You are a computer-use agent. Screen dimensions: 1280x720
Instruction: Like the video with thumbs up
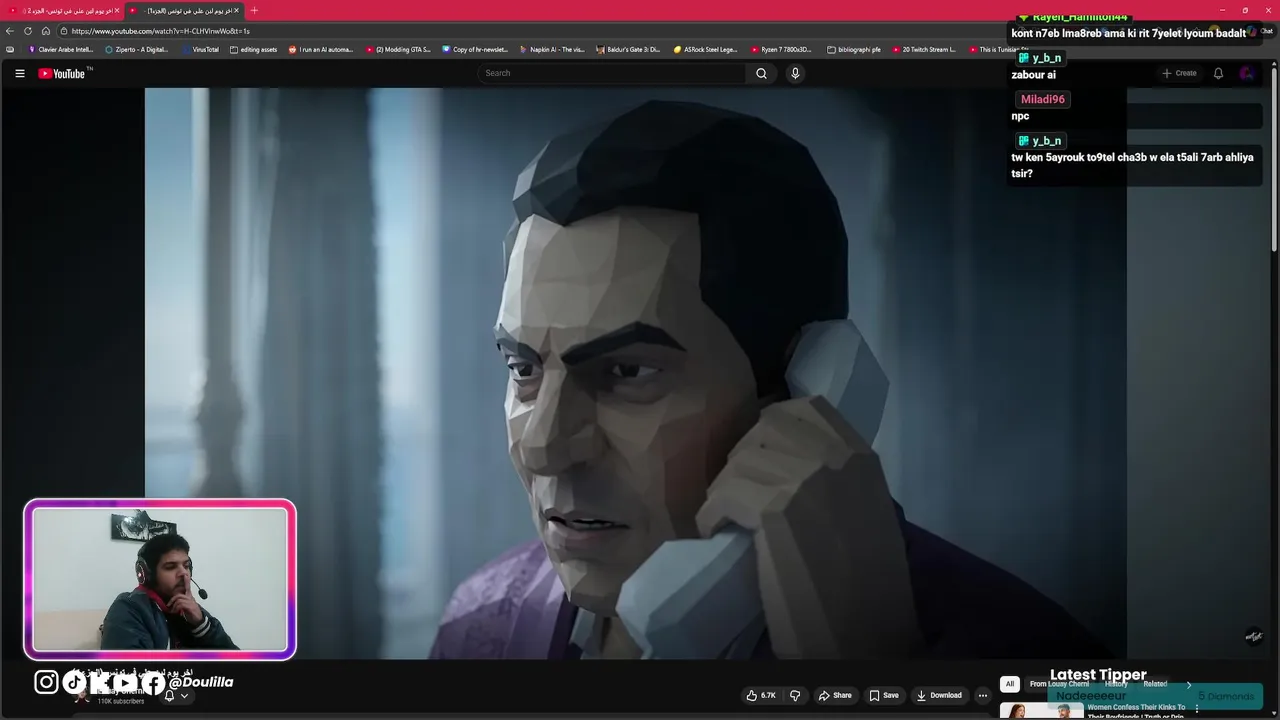tap(761, 695)
